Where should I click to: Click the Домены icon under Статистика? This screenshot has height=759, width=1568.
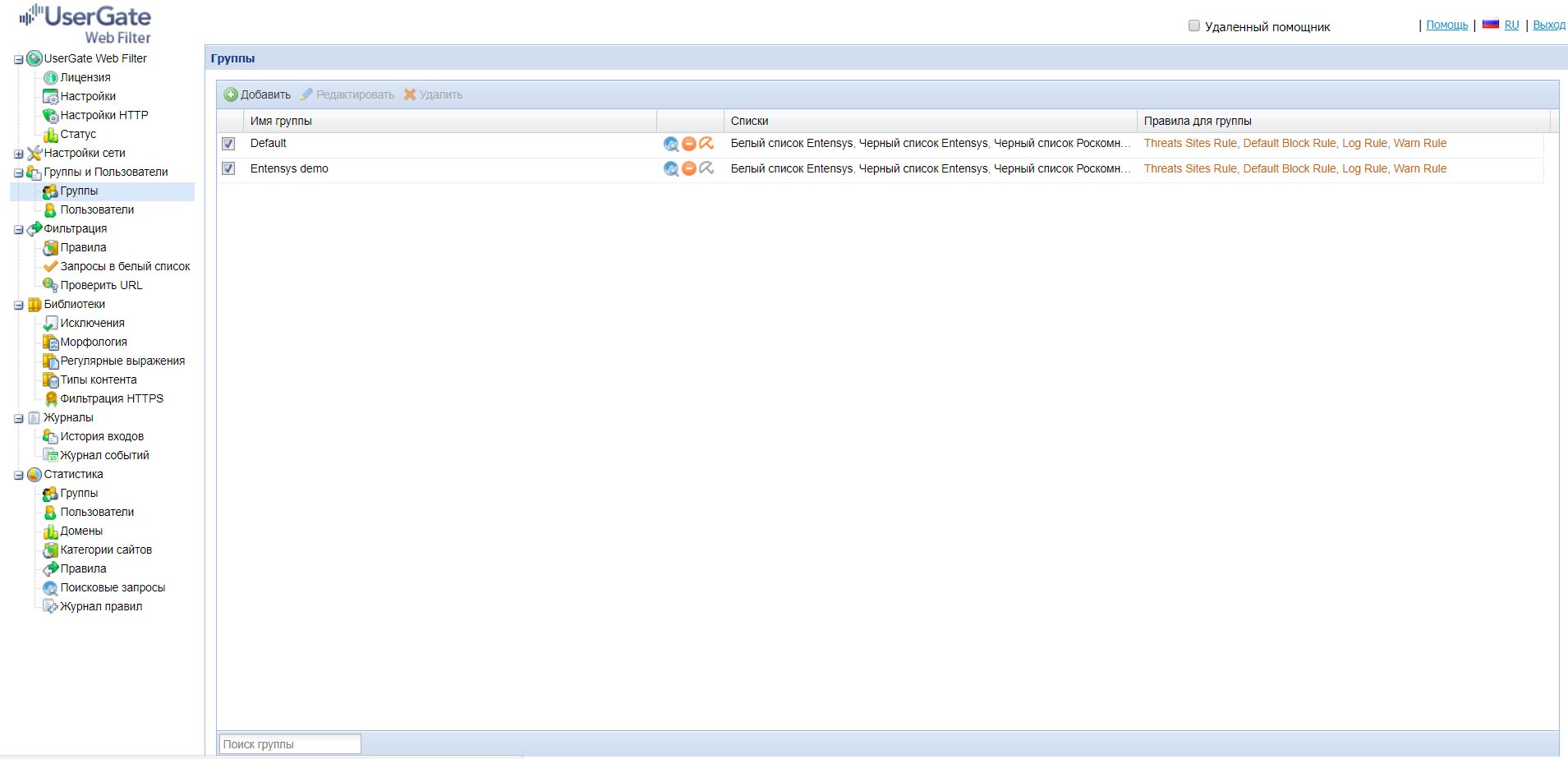point(51,531)
